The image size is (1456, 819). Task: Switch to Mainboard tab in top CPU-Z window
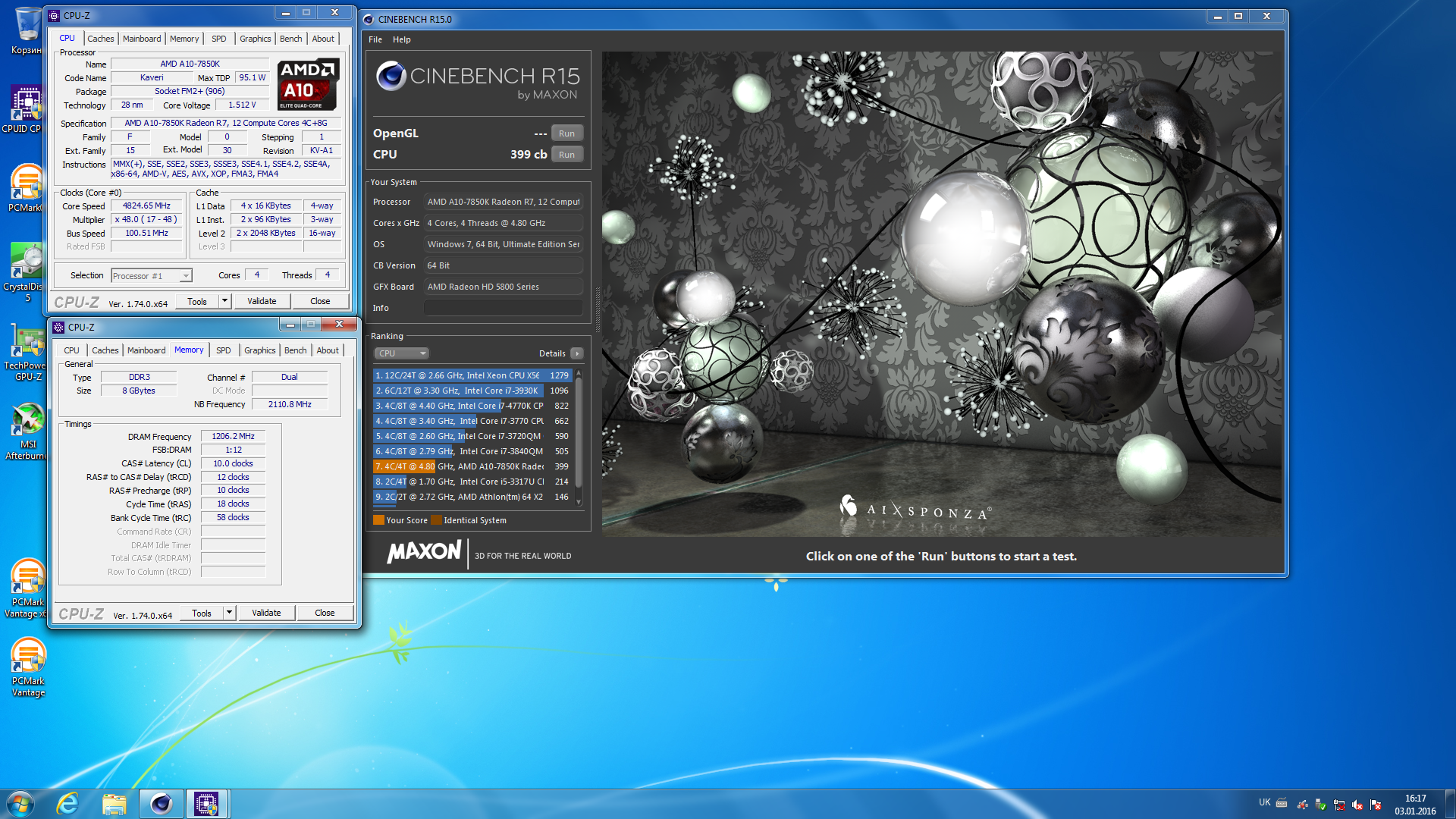pyautogui.click(x=142, y=39)
